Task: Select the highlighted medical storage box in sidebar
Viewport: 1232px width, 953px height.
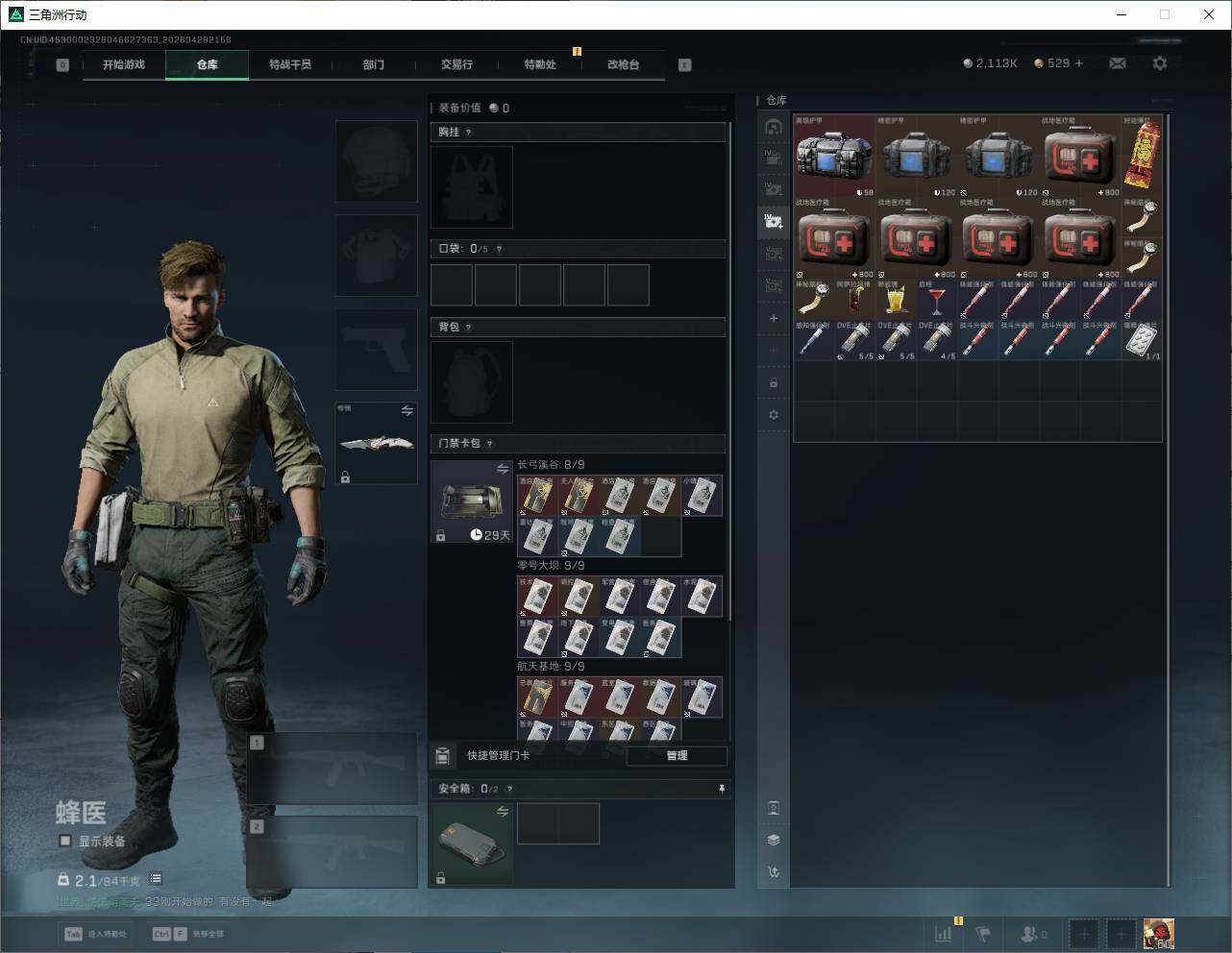Action: (774, 222)
